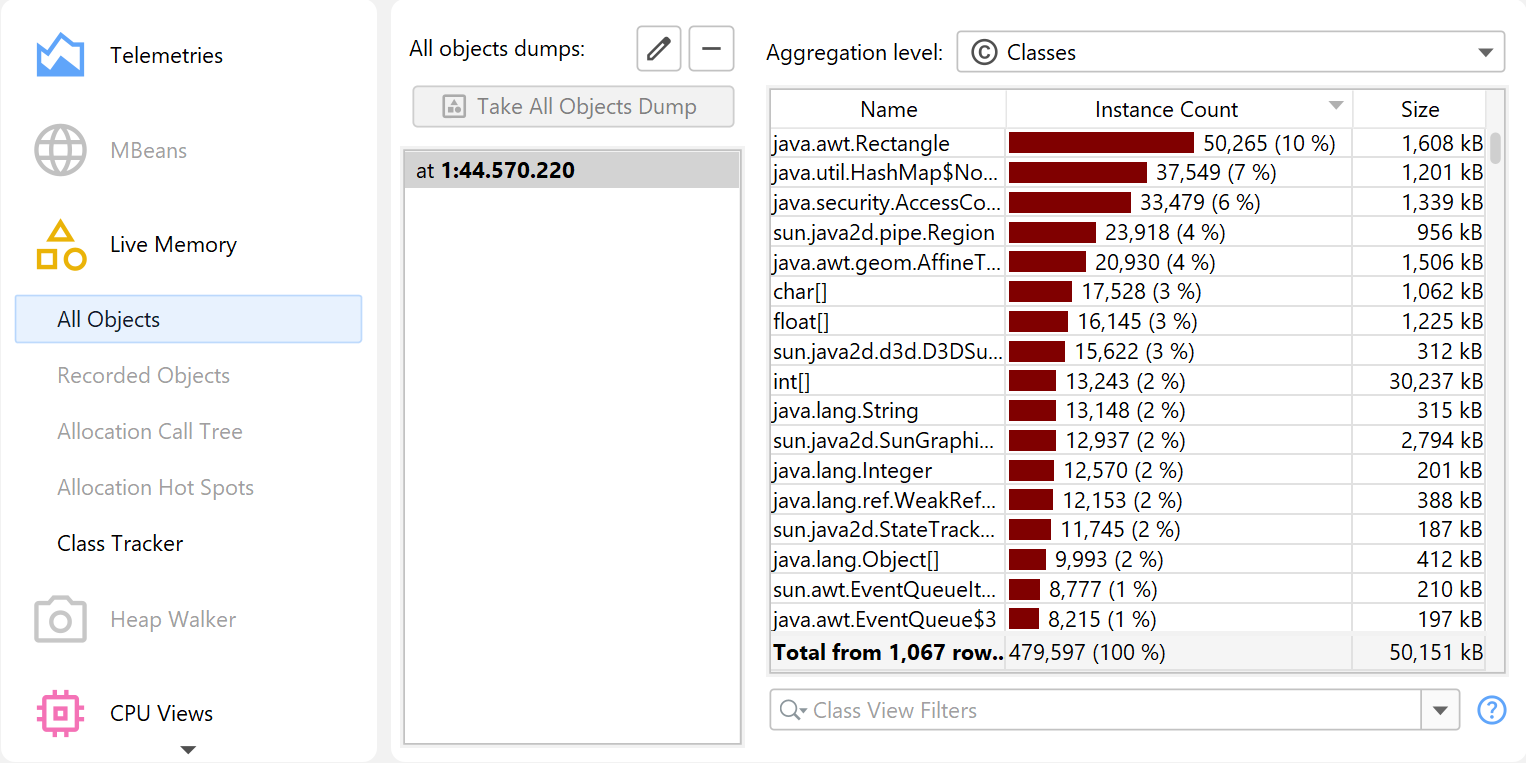Select the sun.java2d.pipe.Region row
1526x763 pixels.
tap(1128, 233)
